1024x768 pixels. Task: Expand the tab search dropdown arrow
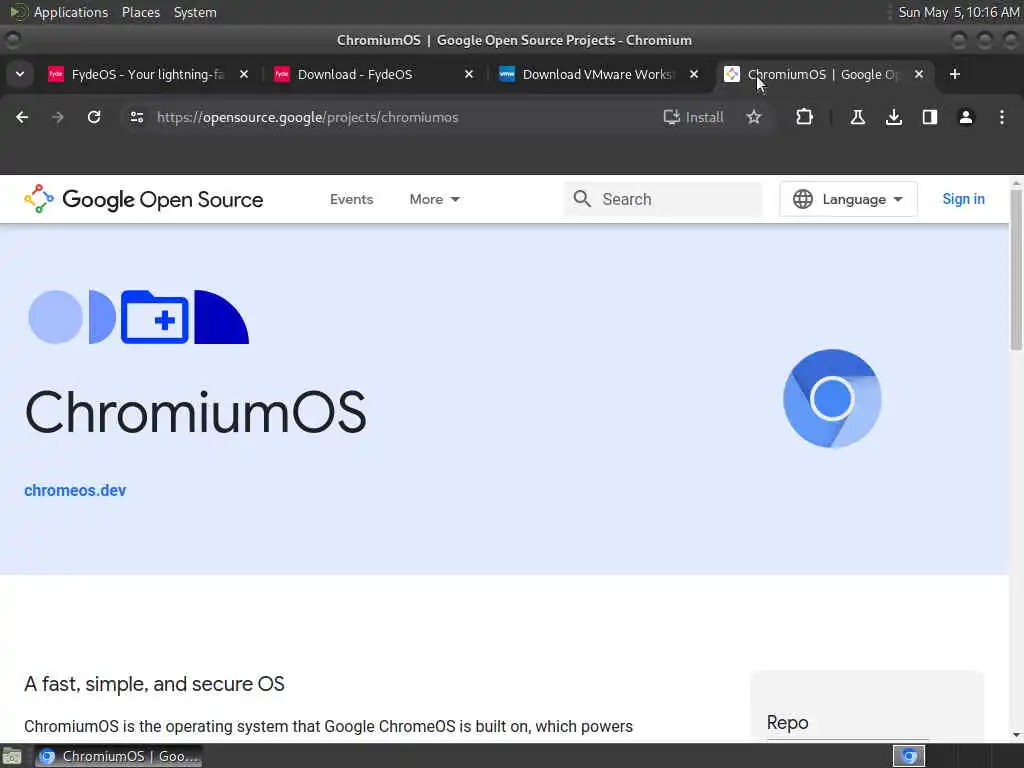coord(20,74)
